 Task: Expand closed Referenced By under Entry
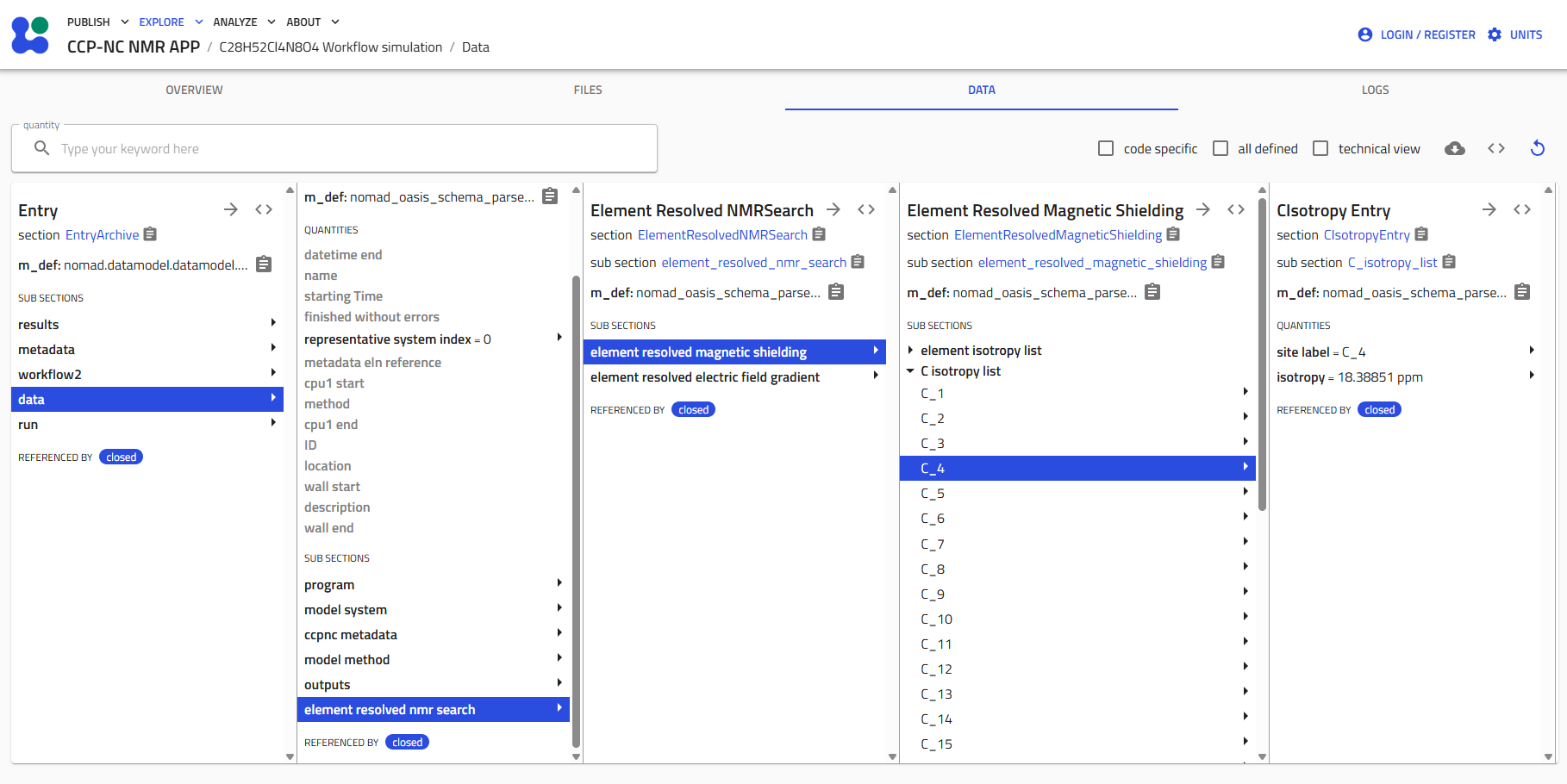pos(121,457)
